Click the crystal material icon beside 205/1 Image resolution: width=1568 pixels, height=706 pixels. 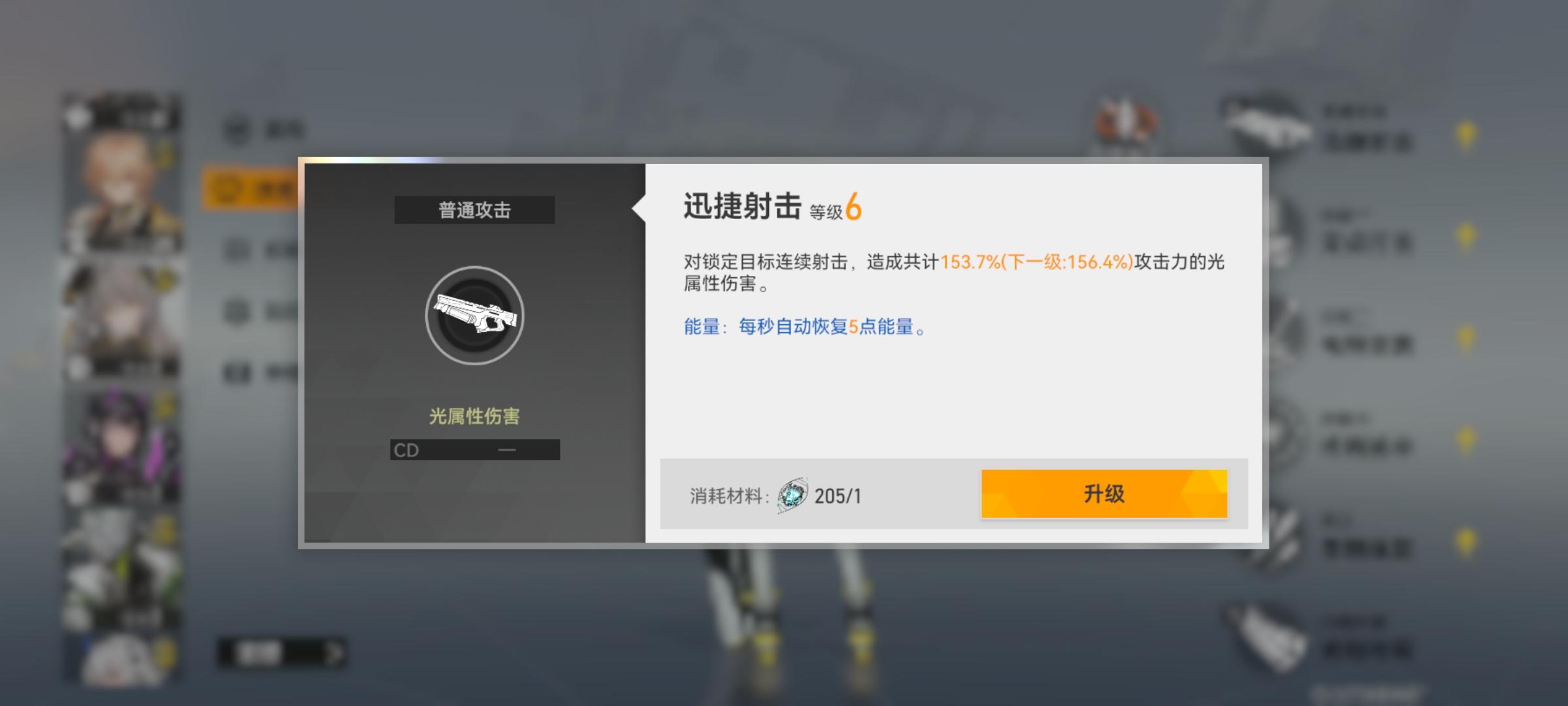[x=792, y=495]
